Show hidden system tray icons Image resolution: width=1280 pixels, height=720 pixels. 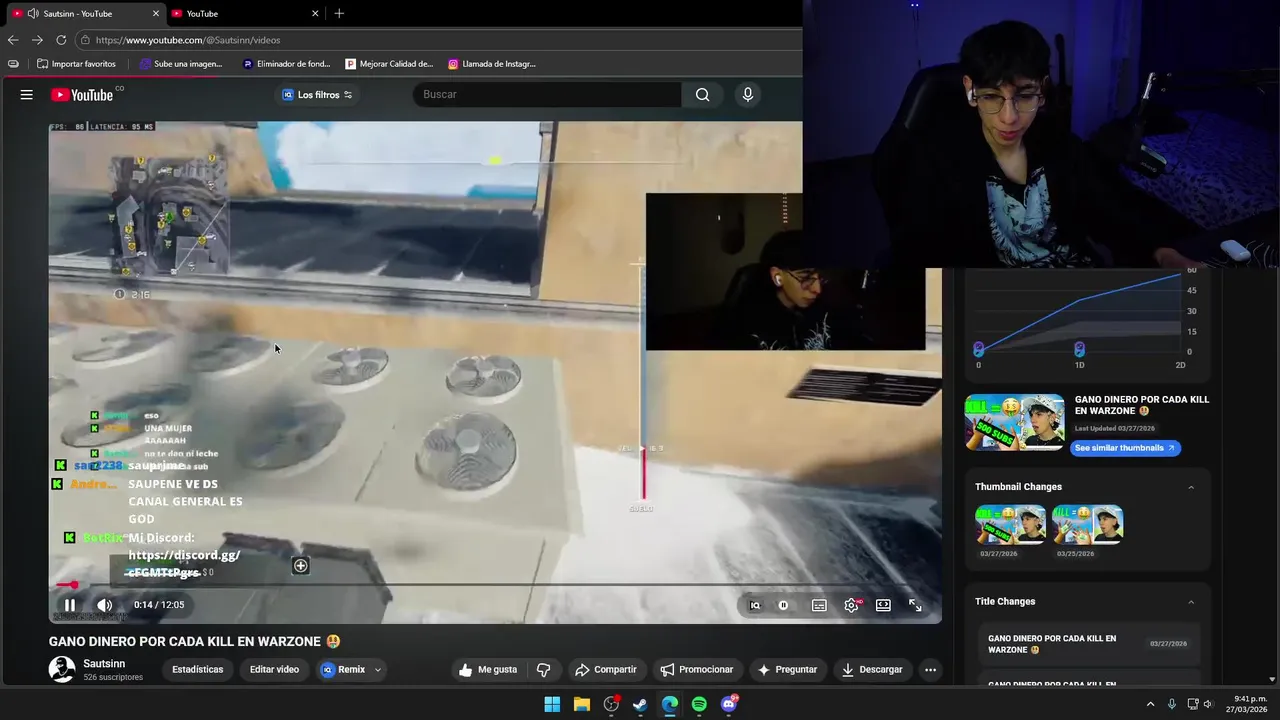[x=1150, y=704]
